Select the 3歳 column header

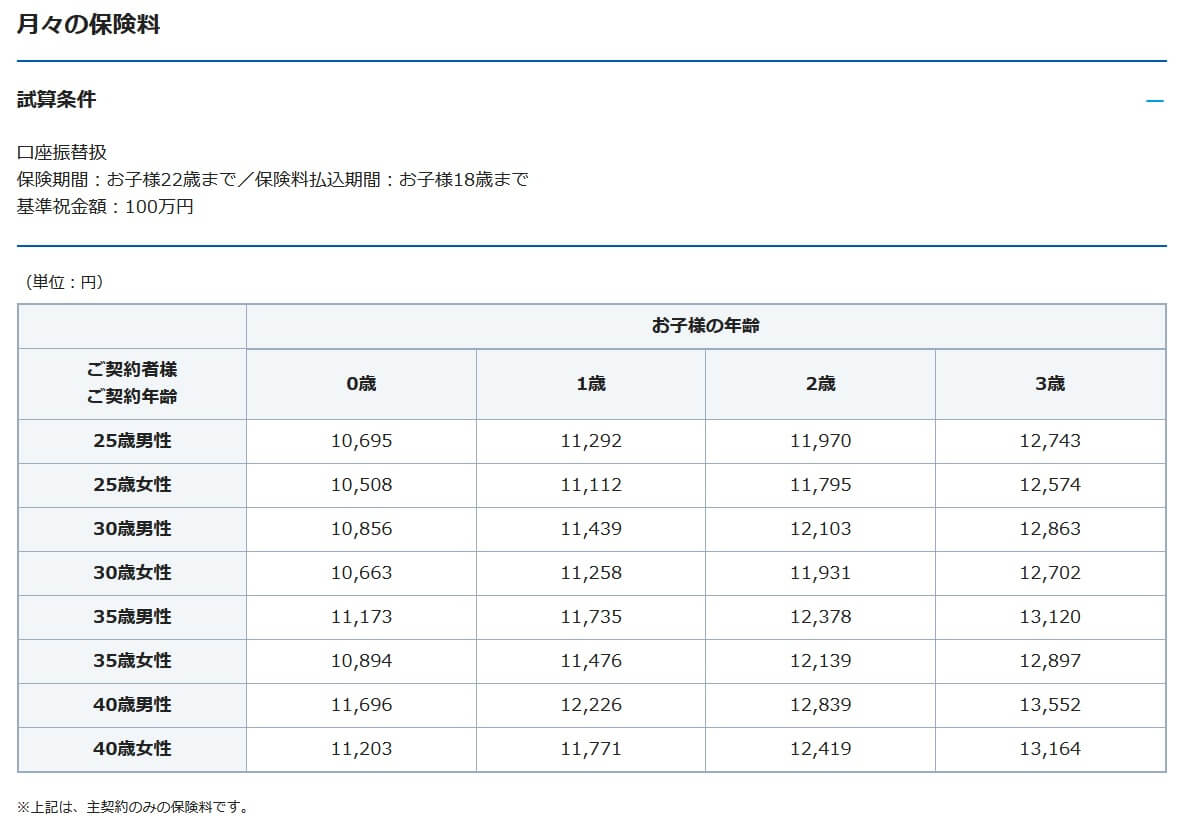[1050, 384]
